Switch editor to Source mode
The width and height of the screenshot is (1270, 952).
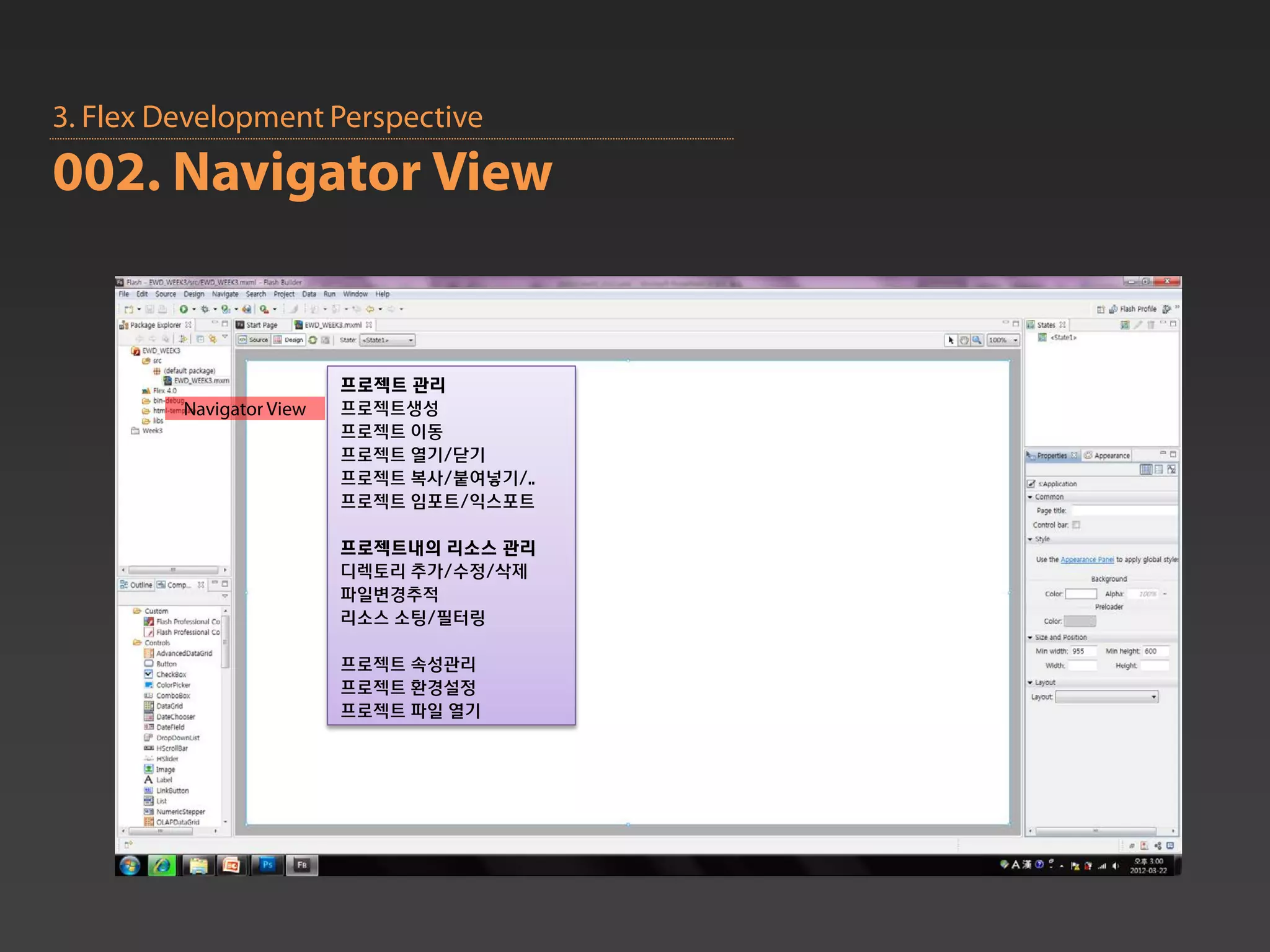[254, 340]
